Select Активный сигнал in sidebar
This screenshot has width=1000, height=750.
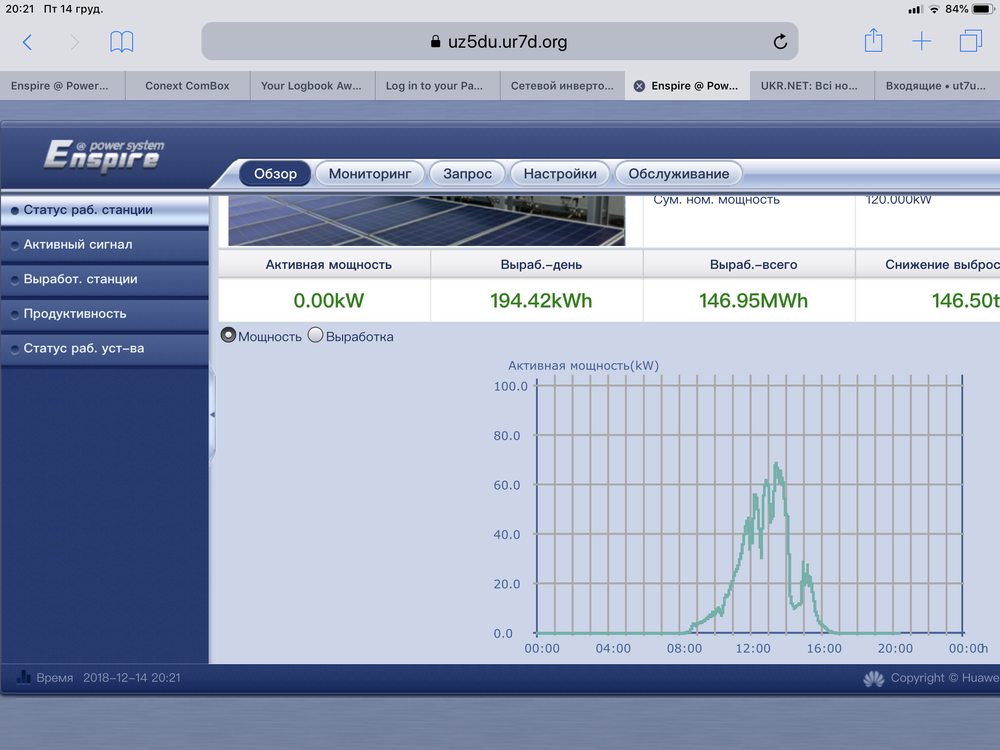click(78, 244)
